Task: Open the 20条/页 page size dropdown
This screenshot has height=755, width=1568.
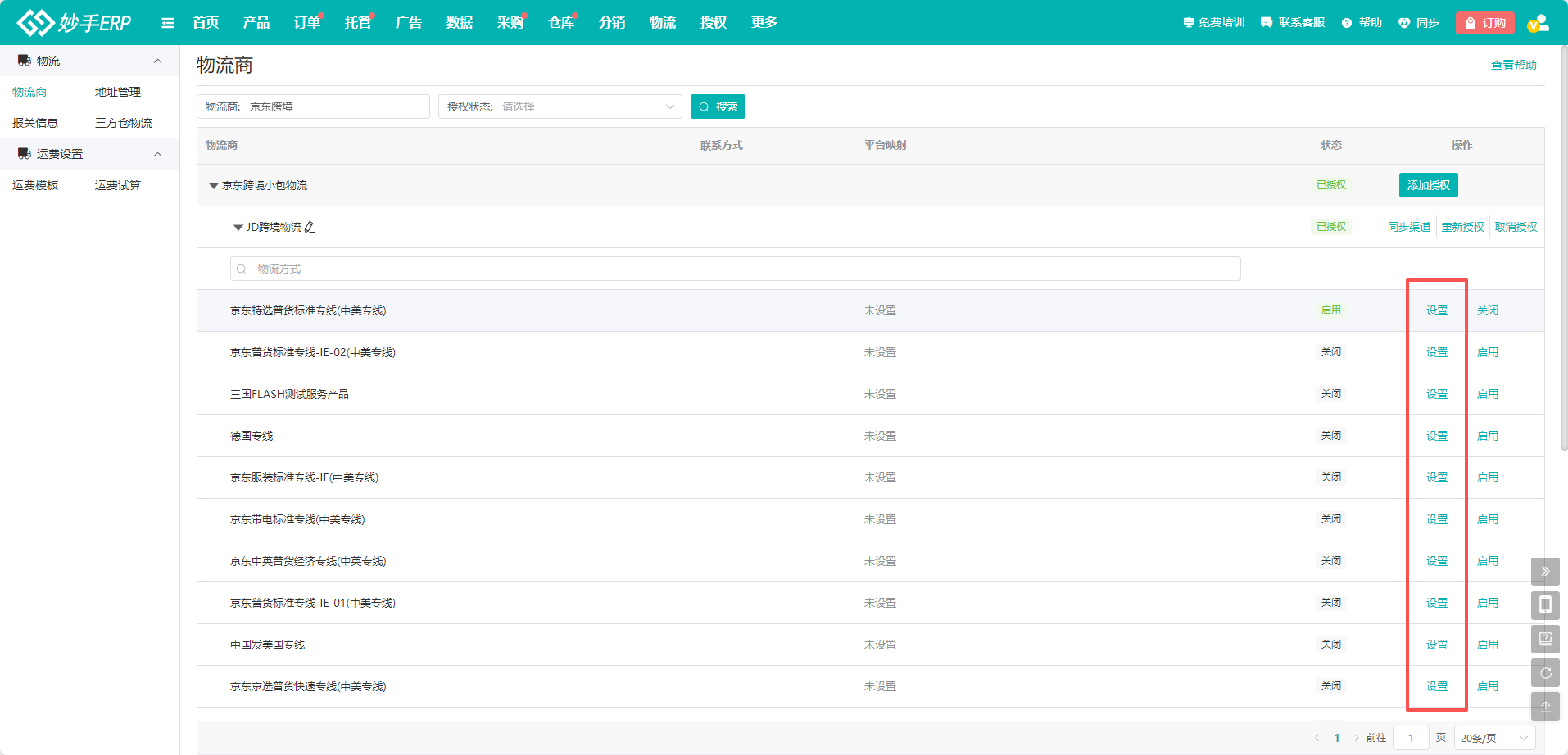Action: [1494, 738]
